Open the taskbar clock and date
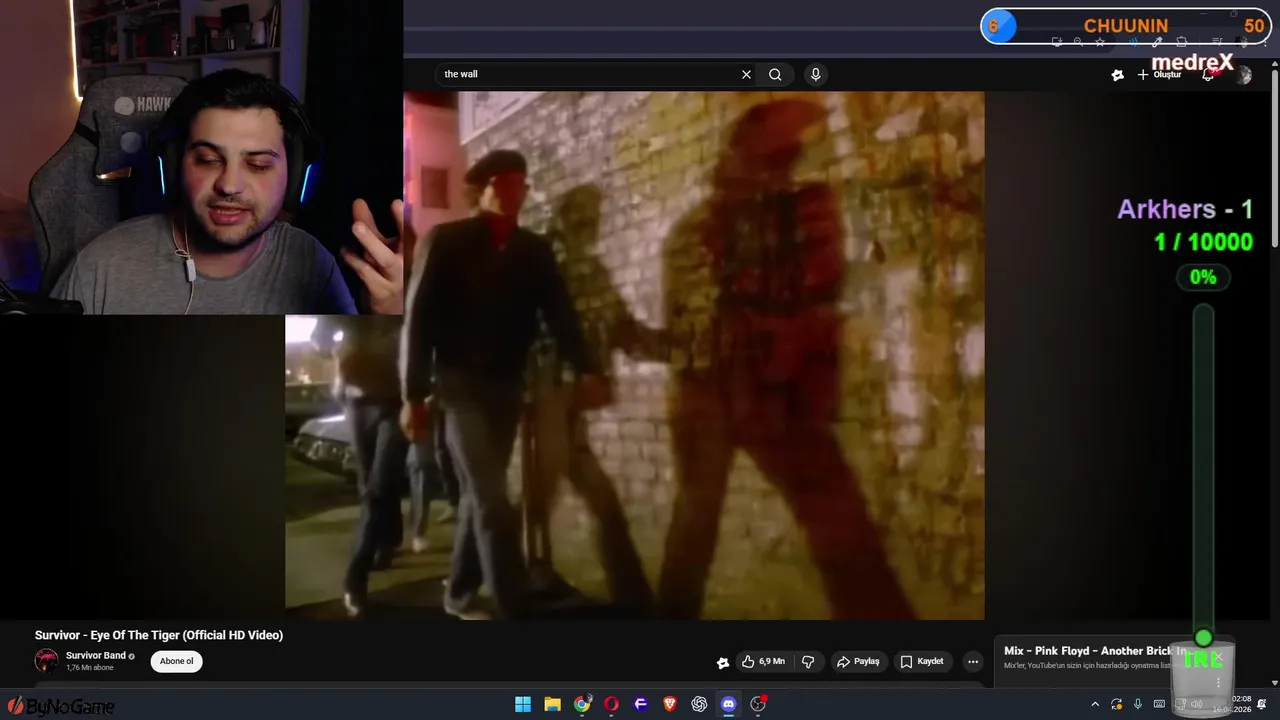Image resolution: width=1280 pixels, height=720 pixels. click(1233, 704)
